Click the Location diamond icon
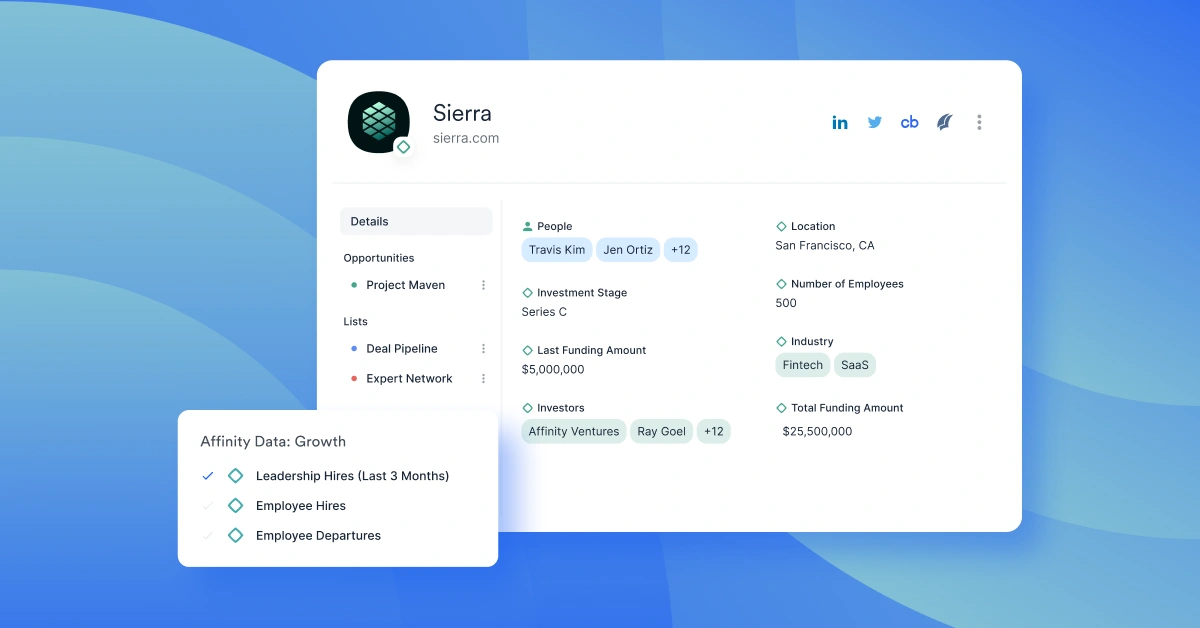 [782, 227]
